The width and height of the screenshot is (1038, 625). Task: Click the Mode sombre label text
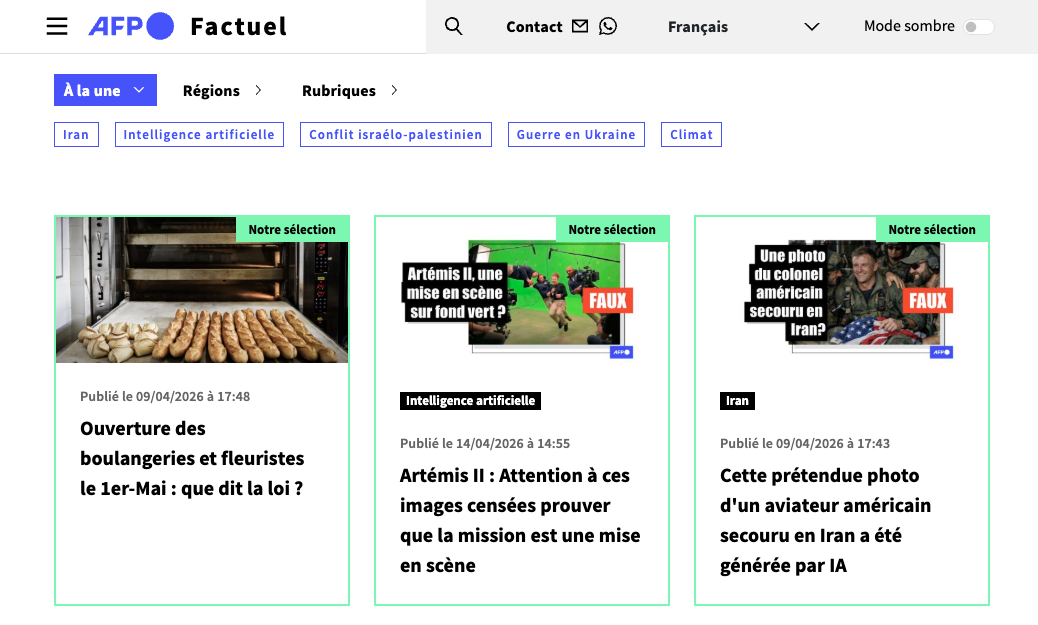[x=909, y=26]
